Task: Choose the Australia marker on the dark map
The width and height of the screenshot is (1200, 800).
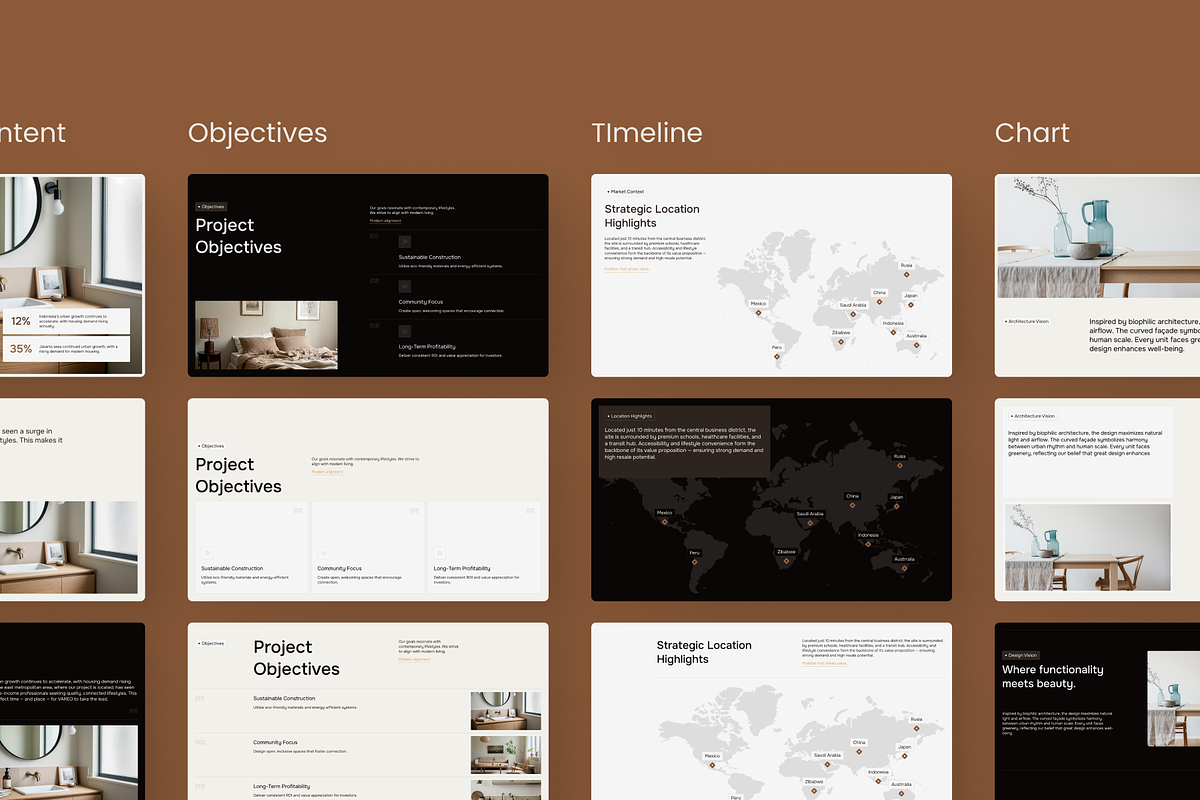Action: (x=904, y=568)
